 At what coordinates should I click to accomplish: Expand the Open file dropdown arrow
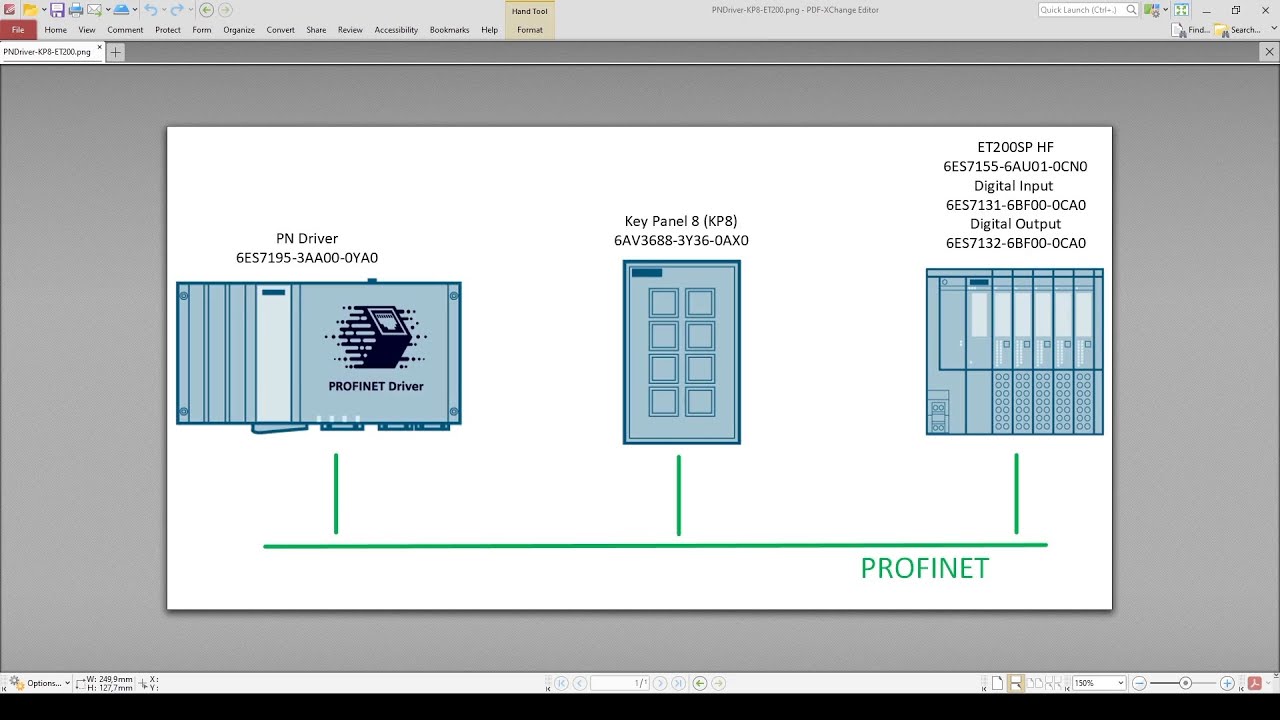tap(44, 10)
